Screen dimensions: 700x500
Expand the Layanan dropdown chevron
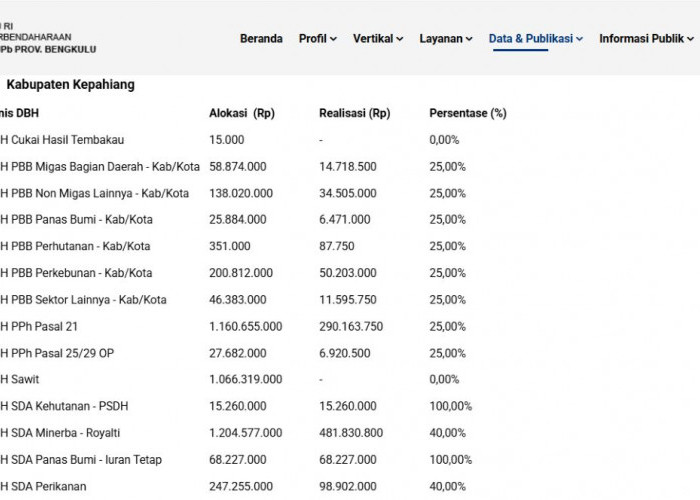pos(469,39)
